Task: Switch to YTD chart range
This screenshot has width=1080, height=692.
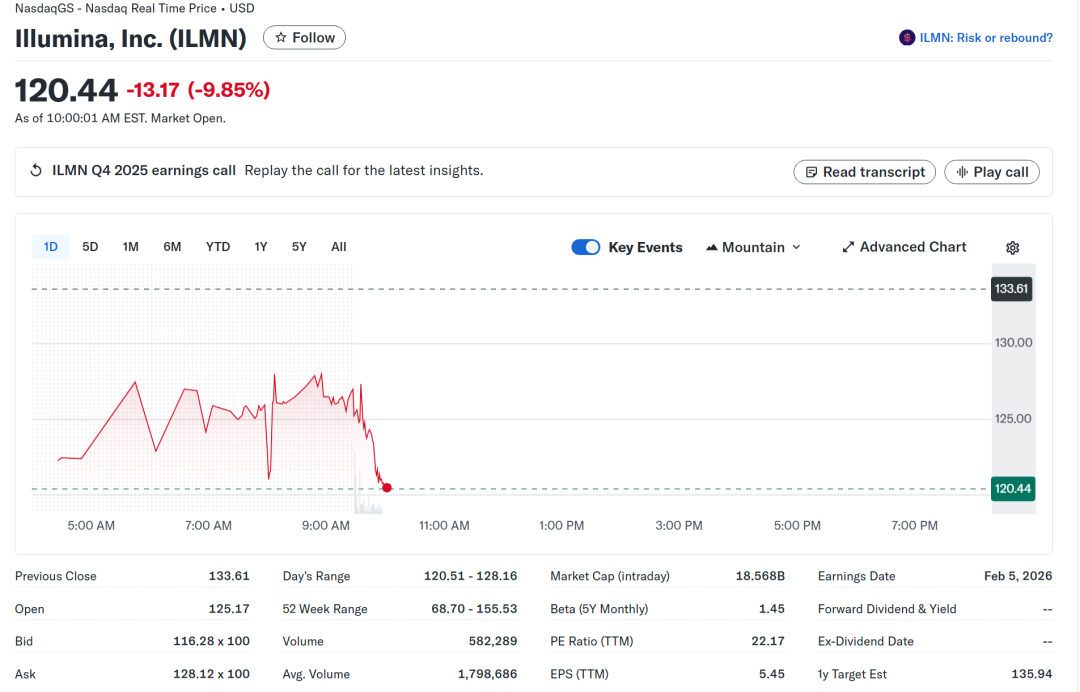Action: click(218, 247)
